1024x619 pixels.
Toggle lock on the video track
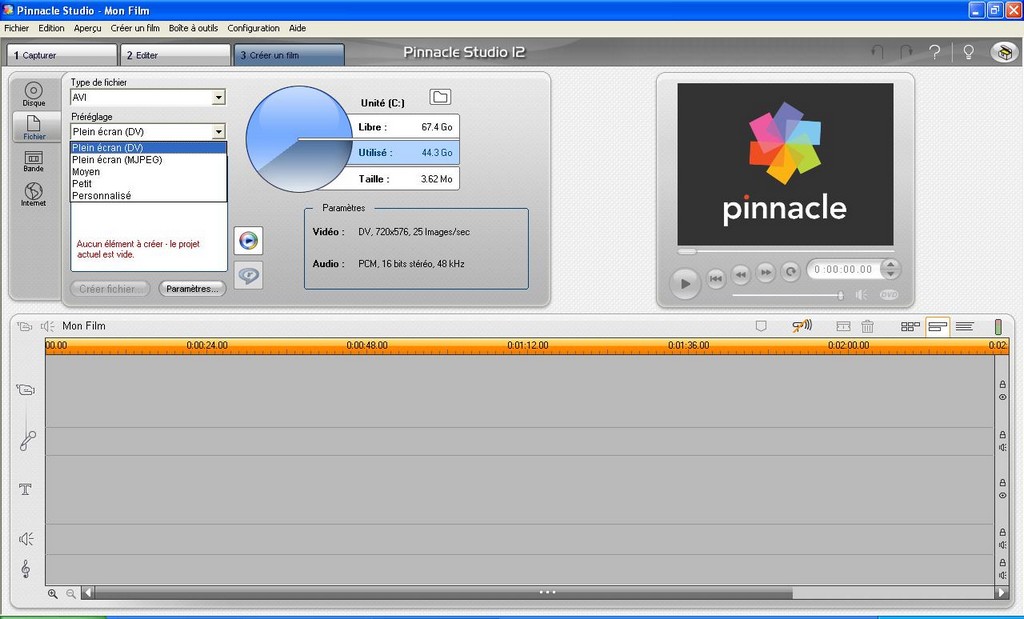[x=1002, y=385]
